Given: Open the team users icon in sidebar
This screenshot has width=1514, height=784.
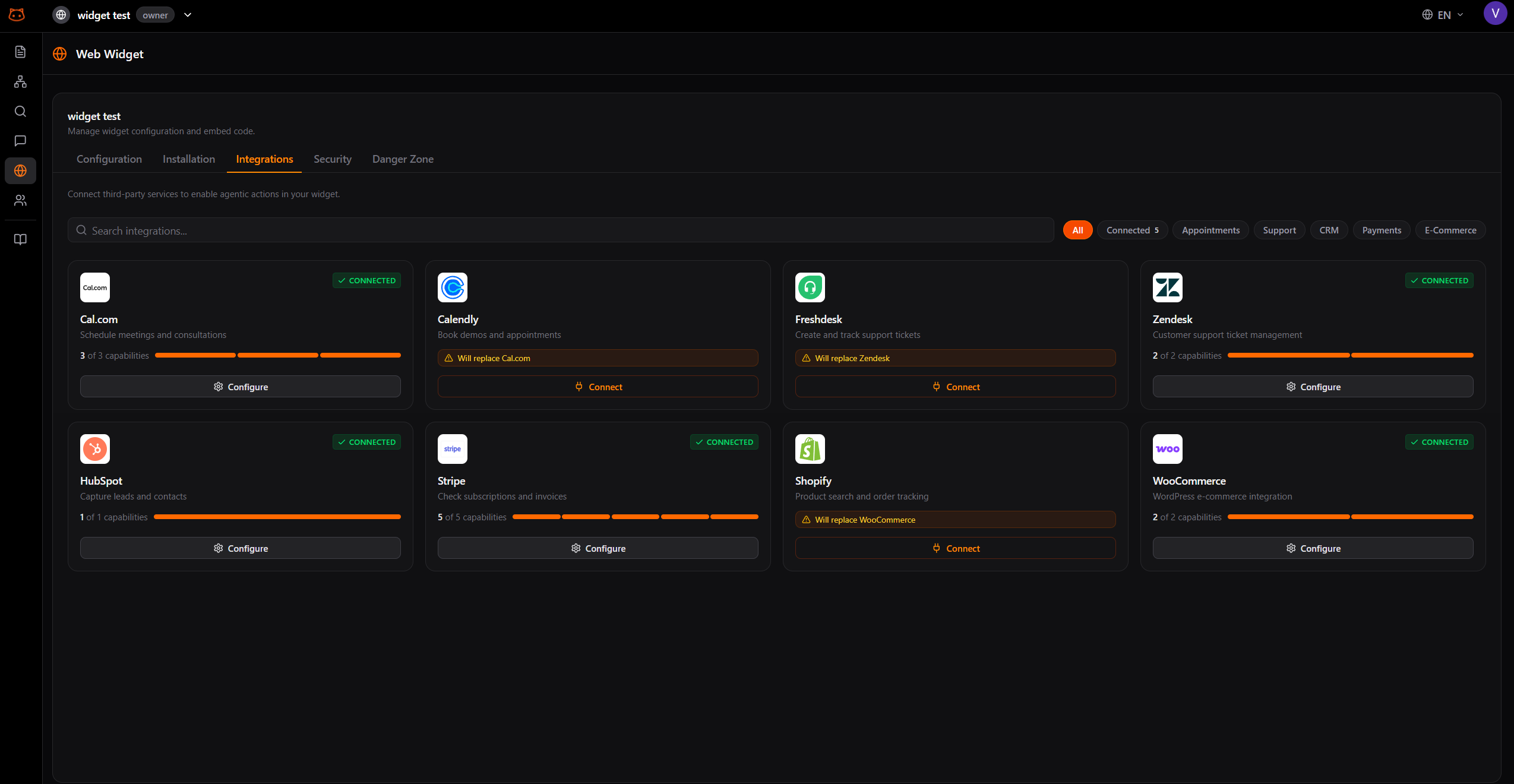Looking at the screenshot, I should pyautogui.click(x=20, y=200).
